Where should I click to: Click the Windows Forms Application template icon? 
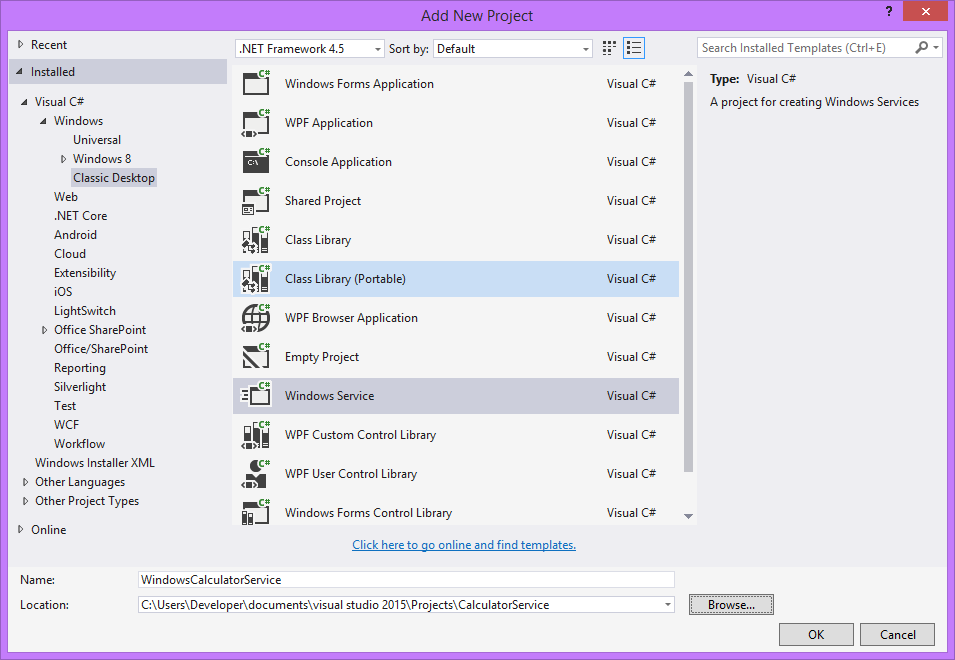pos(256,84)
